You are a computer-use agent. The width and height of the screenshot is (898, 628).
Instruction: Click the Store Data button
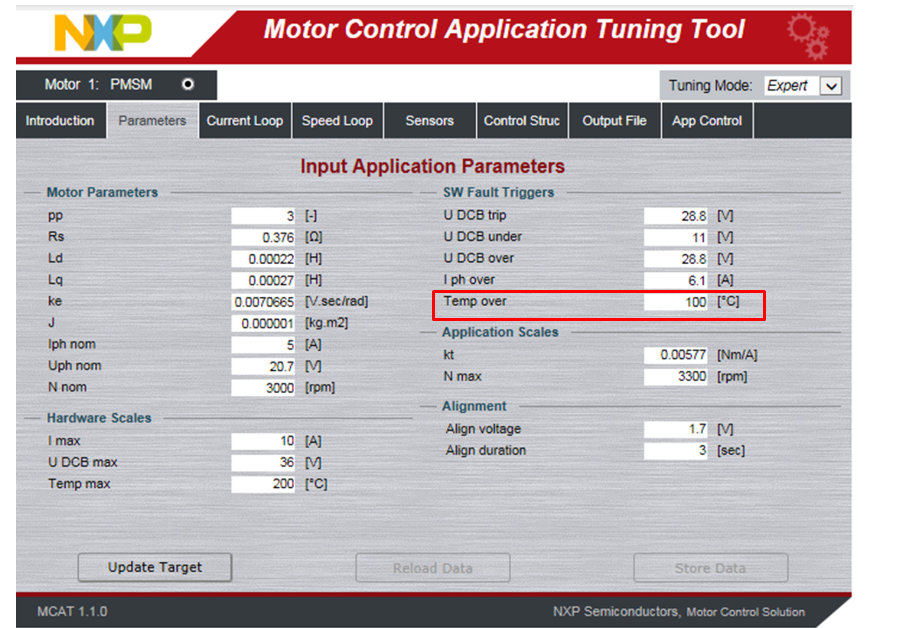(x=710, y=567)
